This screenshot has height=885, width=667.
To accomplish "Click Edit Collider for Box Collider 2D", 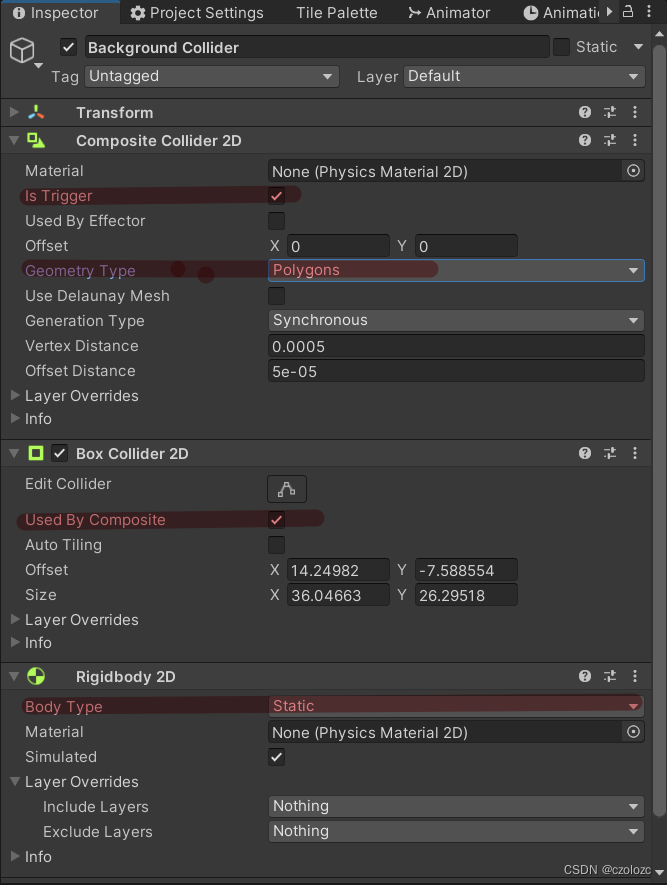I will click(x=287, y=489).
